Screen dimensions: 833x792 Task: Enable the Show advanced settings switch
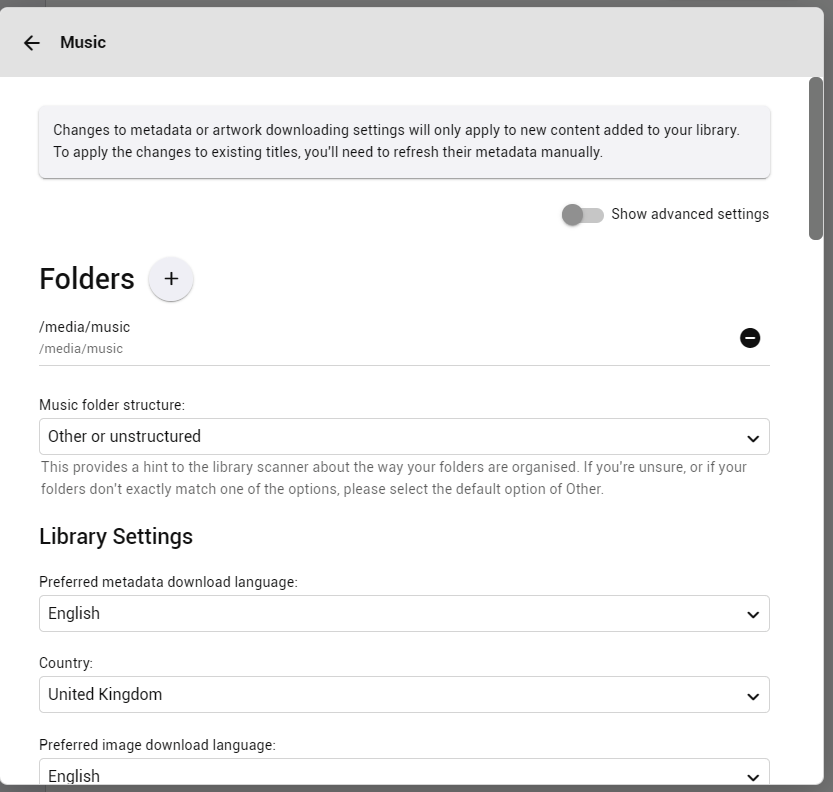(x=582, y=215)
